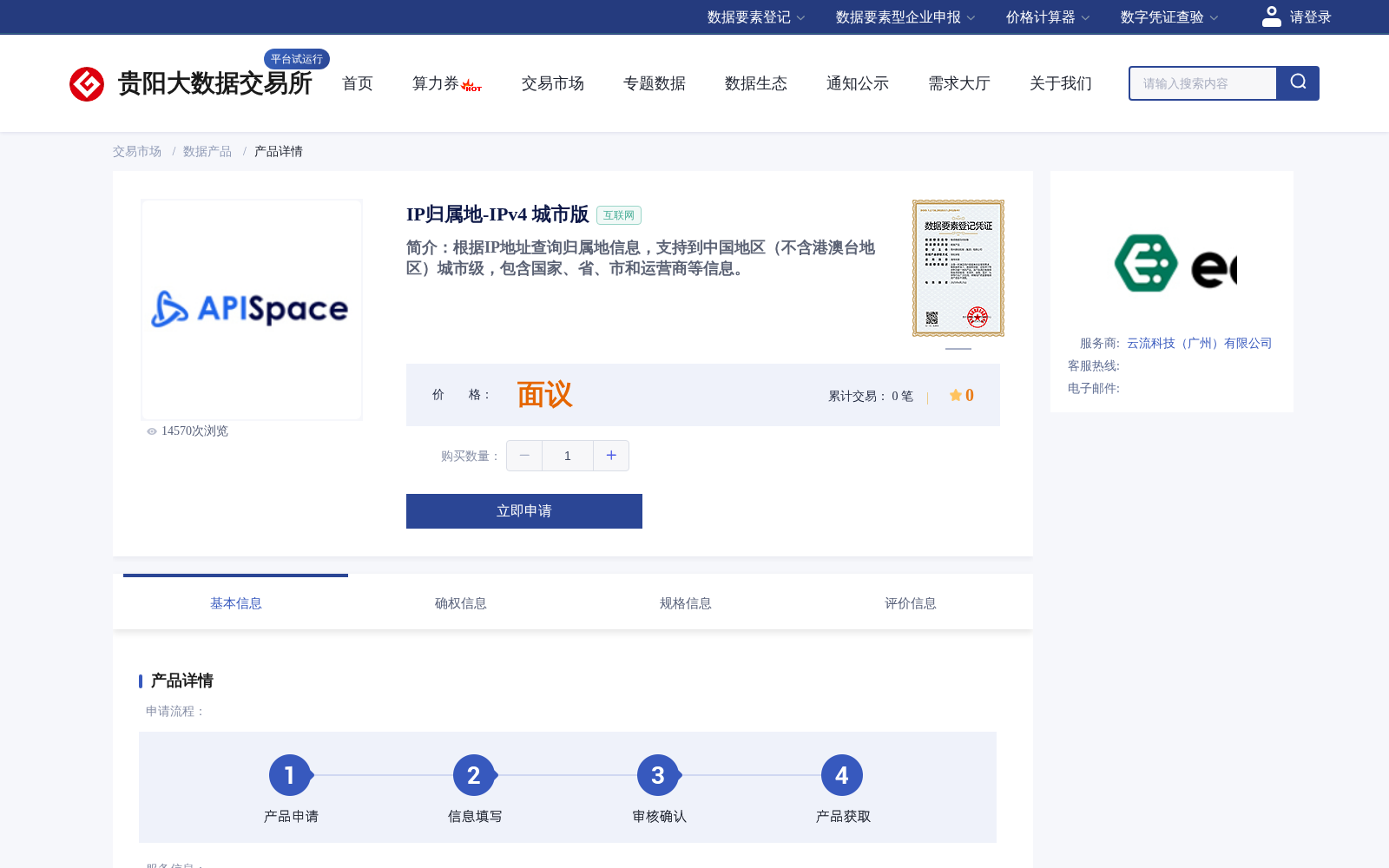Click the HOT flame badge on 算力券
This screenshot has height=868, width=1389.
click(x=471, y=86)
